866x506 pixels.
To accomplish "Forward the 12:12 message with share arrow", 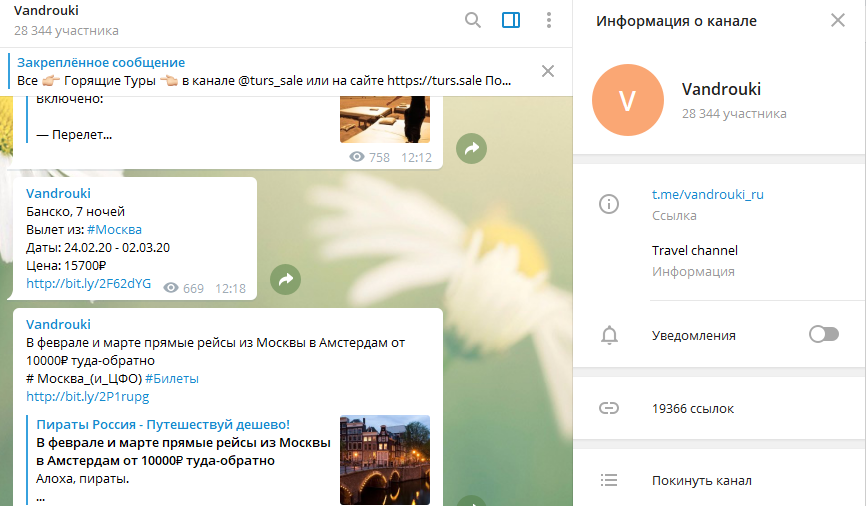I will tap(471, 149).
